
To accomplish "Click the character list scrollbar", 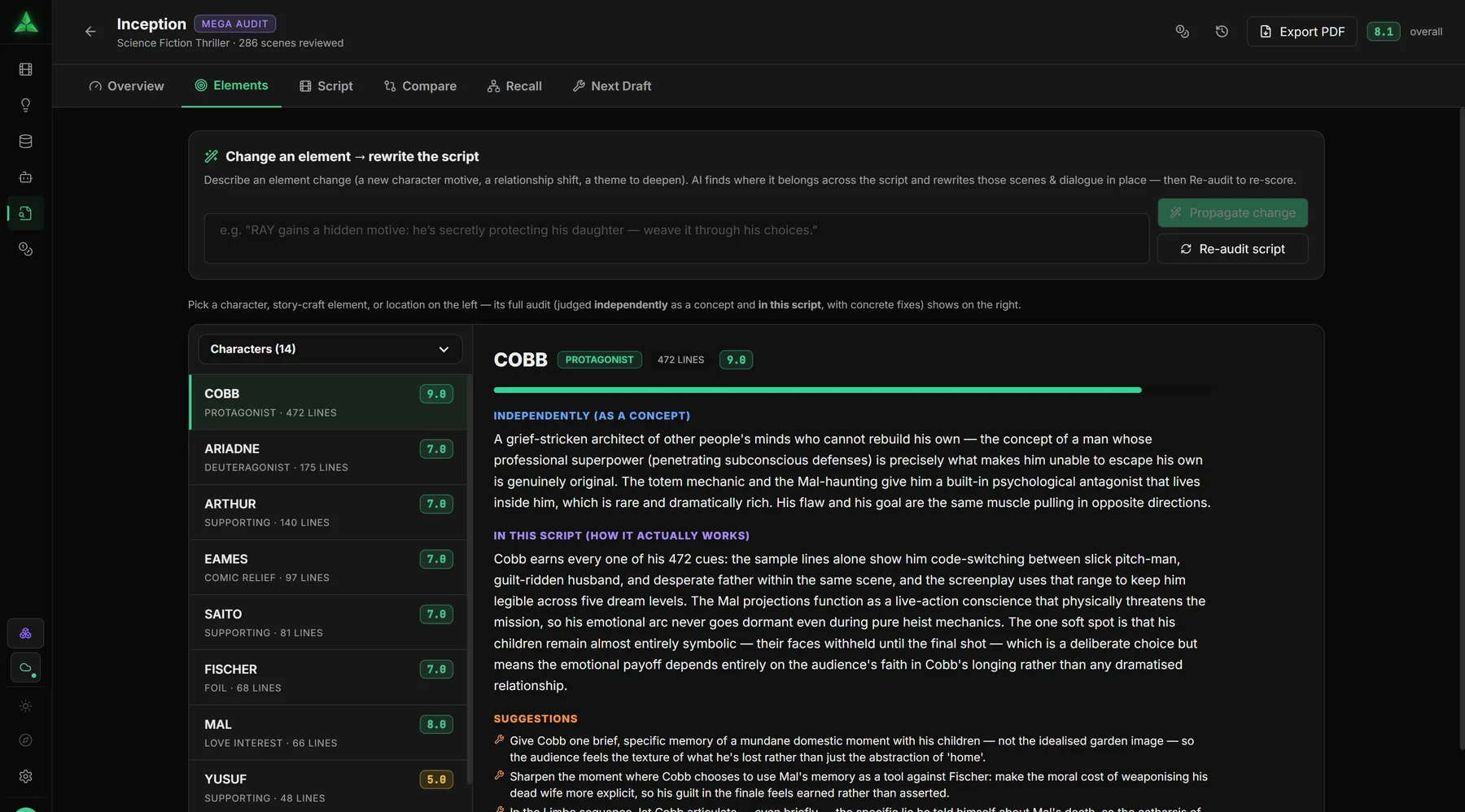I will pyautogui.click(x=470, y=579).
